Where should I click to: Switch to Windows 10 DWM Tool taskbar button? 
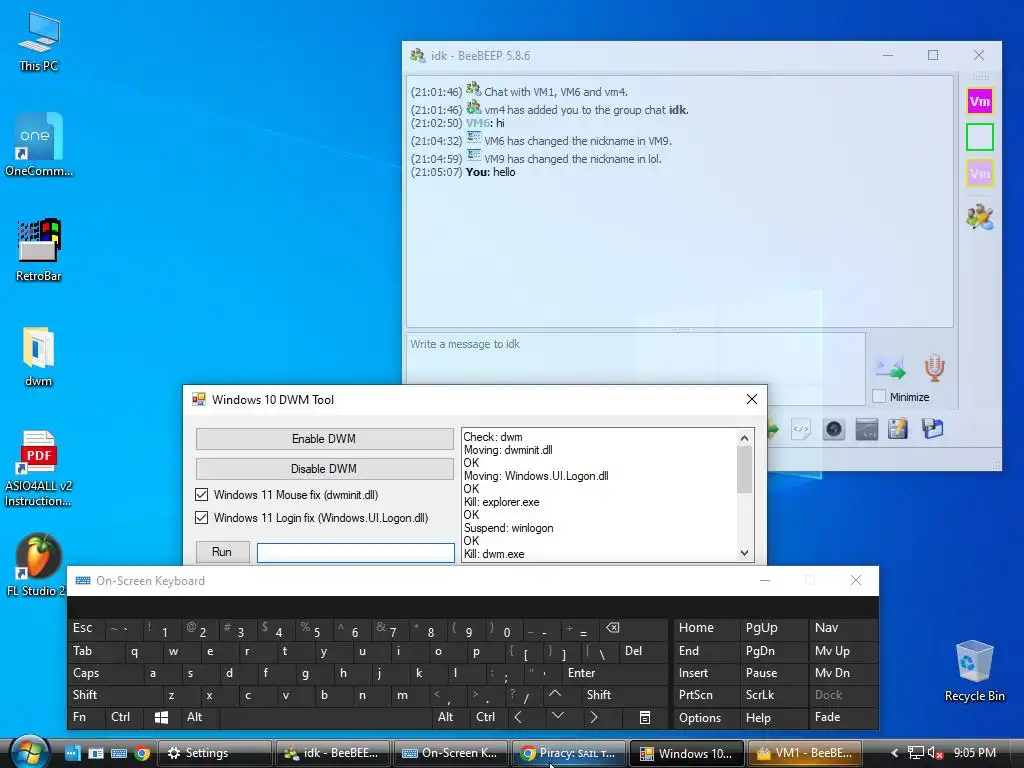[686, 753]
